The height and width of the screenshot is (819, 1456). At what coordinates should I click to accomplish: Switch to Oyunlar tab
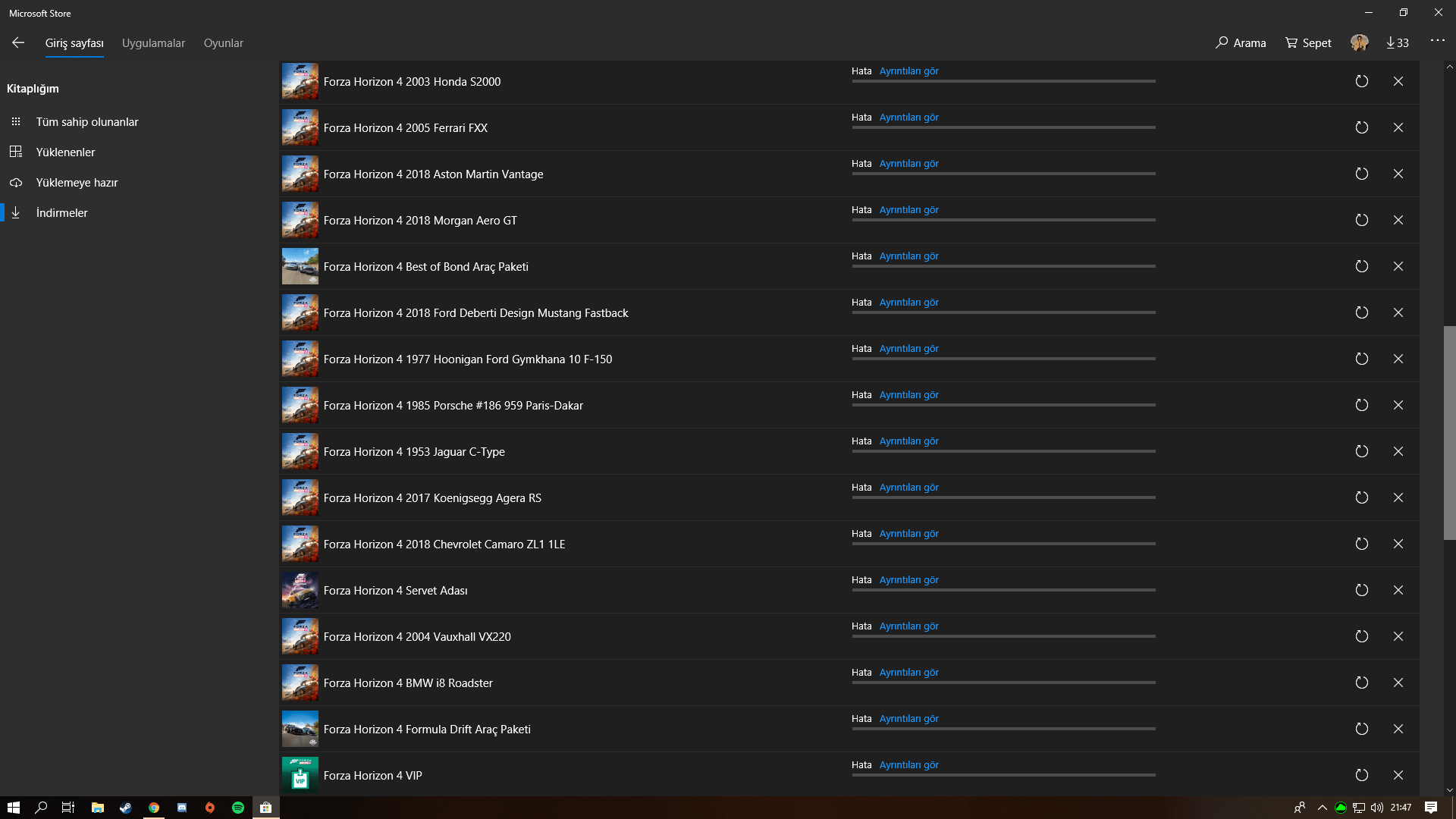pyautogui.click(x=223, y=43)
